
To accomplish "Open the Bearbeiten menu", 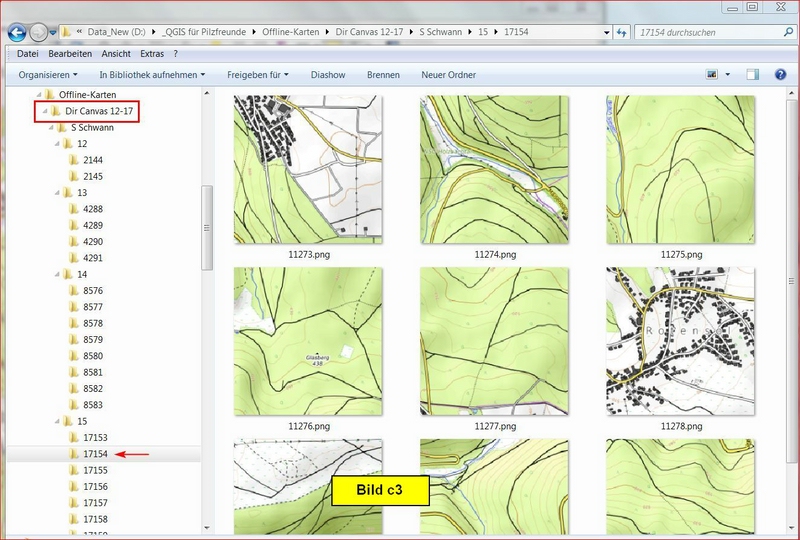I will point(70,53).
